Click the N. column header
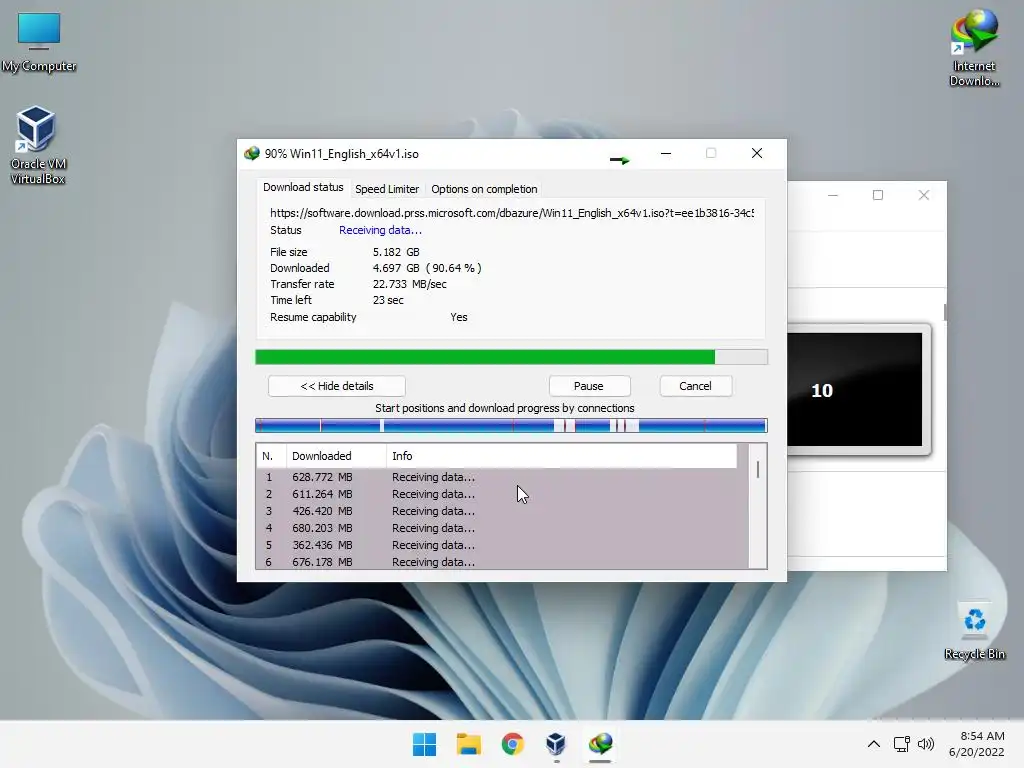This screenshot has height=768, width=1024. [x=270, y=456]
